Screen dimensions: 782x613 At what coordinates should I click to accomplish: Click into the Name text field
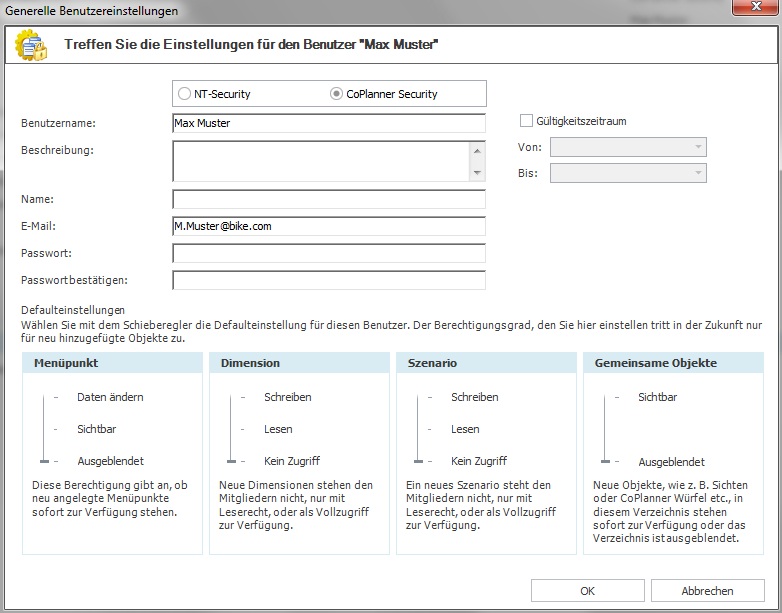coord(329,199)
